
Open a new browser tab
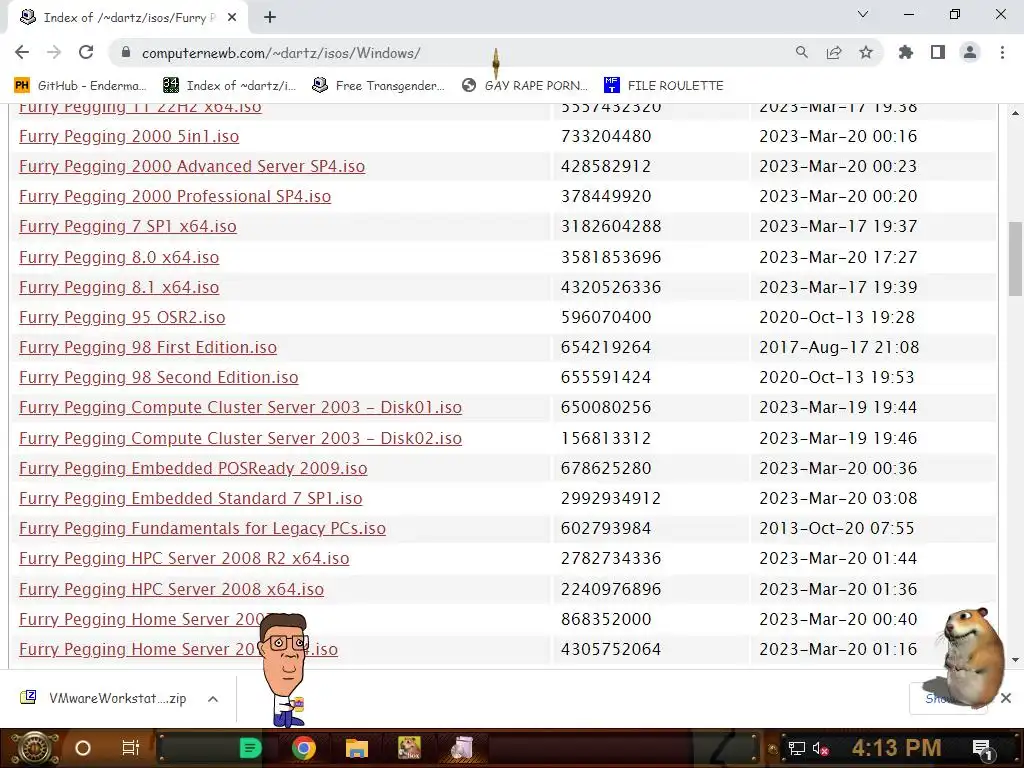(x=270, y=18)
